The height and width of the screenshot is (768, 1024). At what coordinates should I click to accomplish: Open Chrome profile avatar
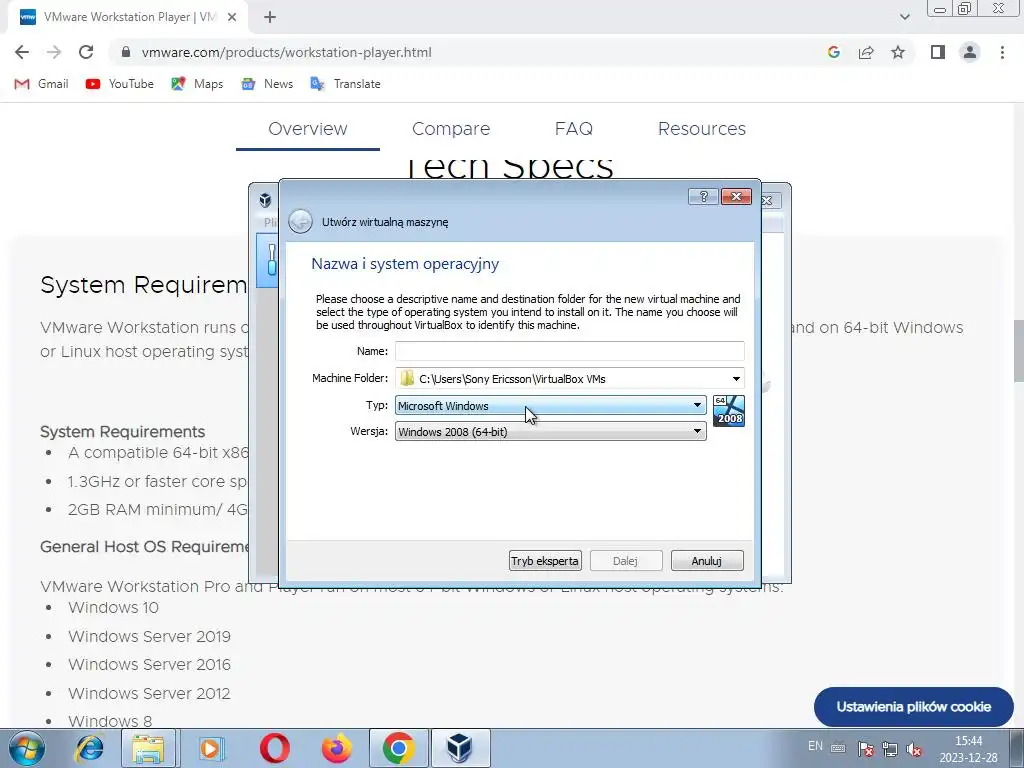(x=970, y=52)
